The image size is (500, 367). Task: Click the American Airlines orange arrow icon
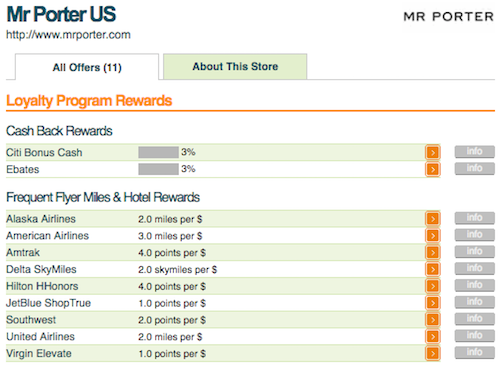pos(433,236)
